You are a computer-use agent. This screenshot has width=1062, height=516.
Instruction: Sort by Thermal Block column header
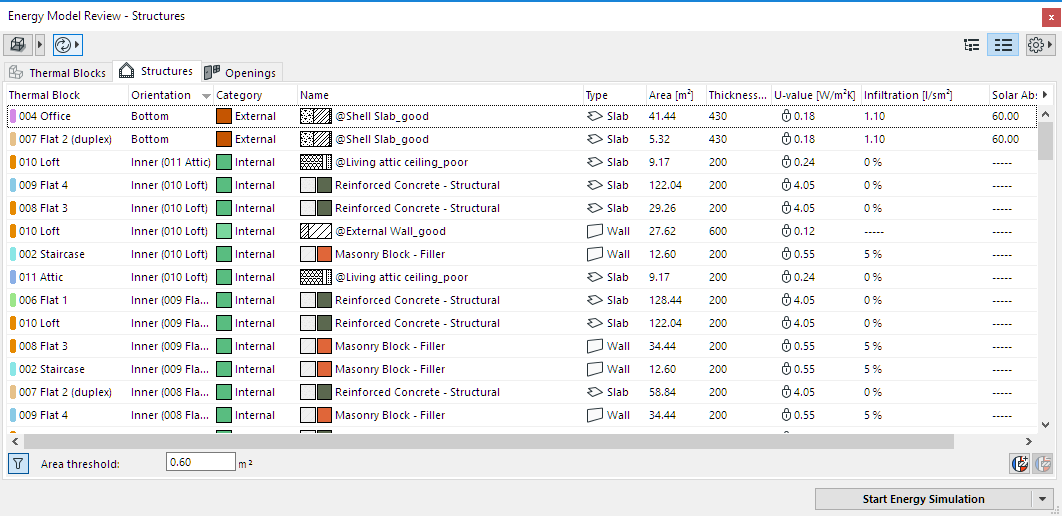point(68,95)
